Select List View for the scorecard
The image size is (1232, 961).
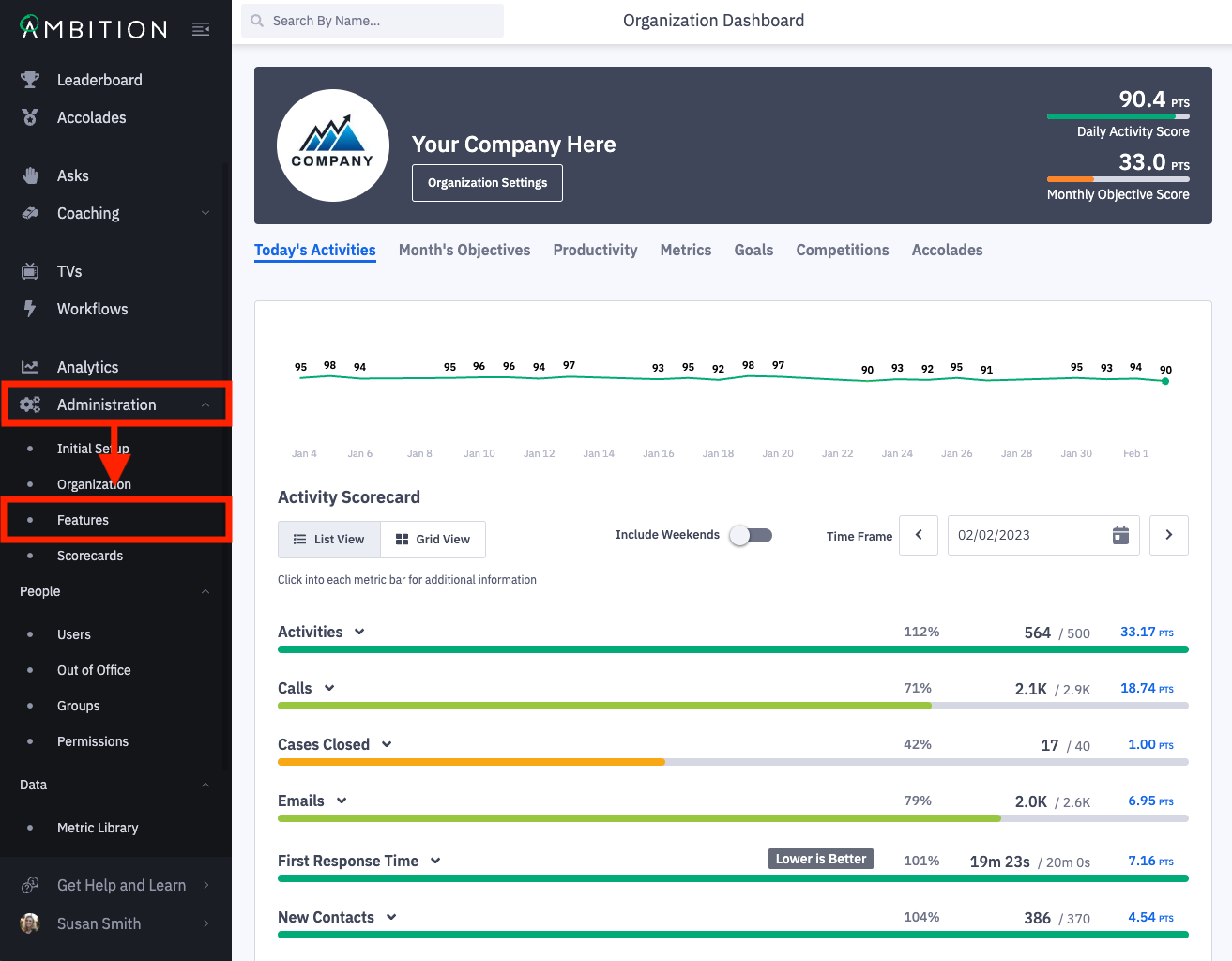[x=328, y=540]
